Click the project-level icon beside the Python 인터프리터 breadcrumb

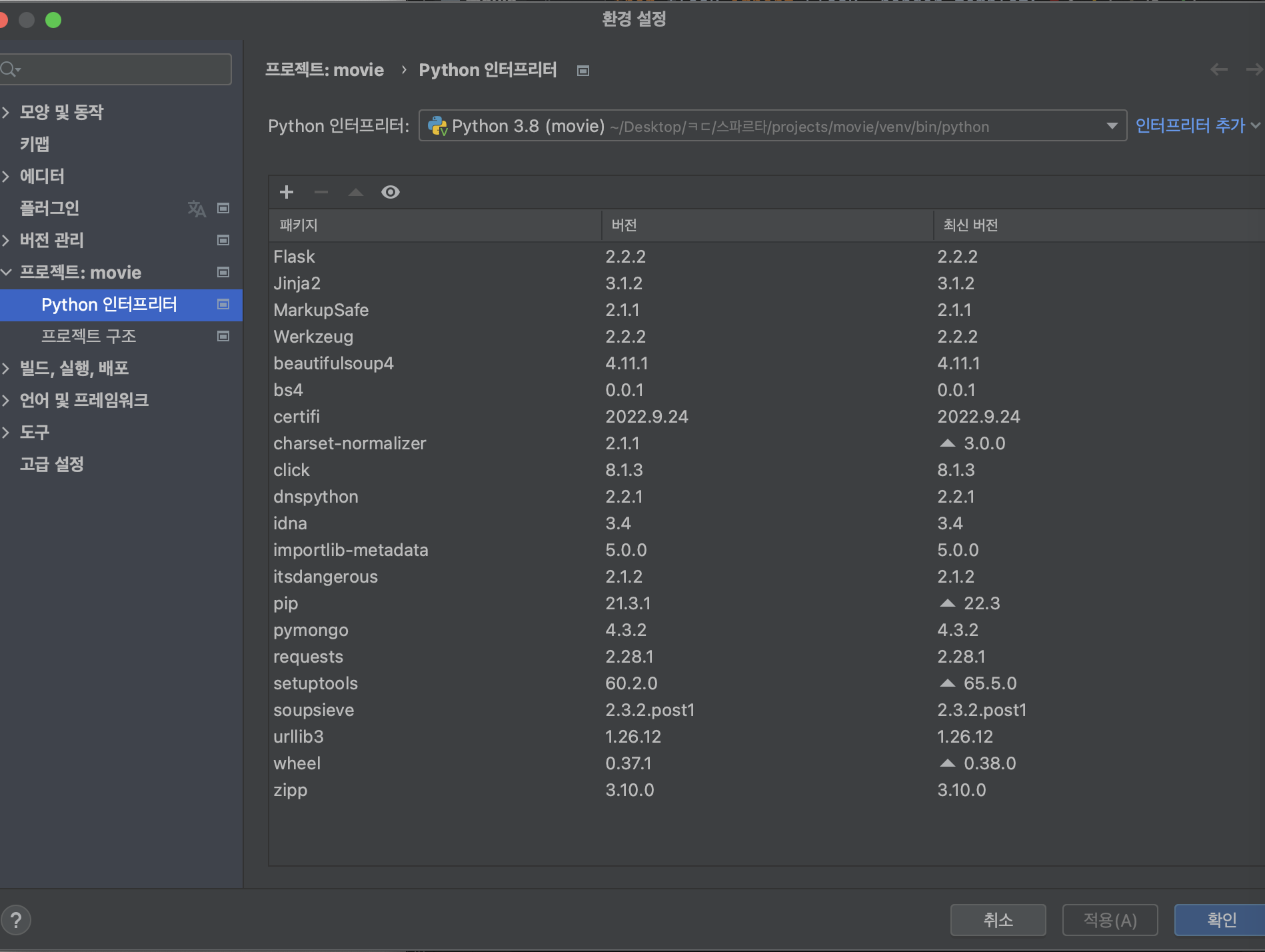[x=583, y=71]
